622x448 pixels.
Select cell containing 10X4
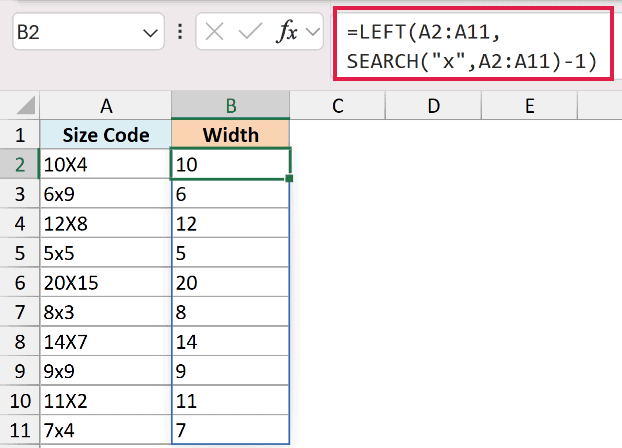click(106, 164)
